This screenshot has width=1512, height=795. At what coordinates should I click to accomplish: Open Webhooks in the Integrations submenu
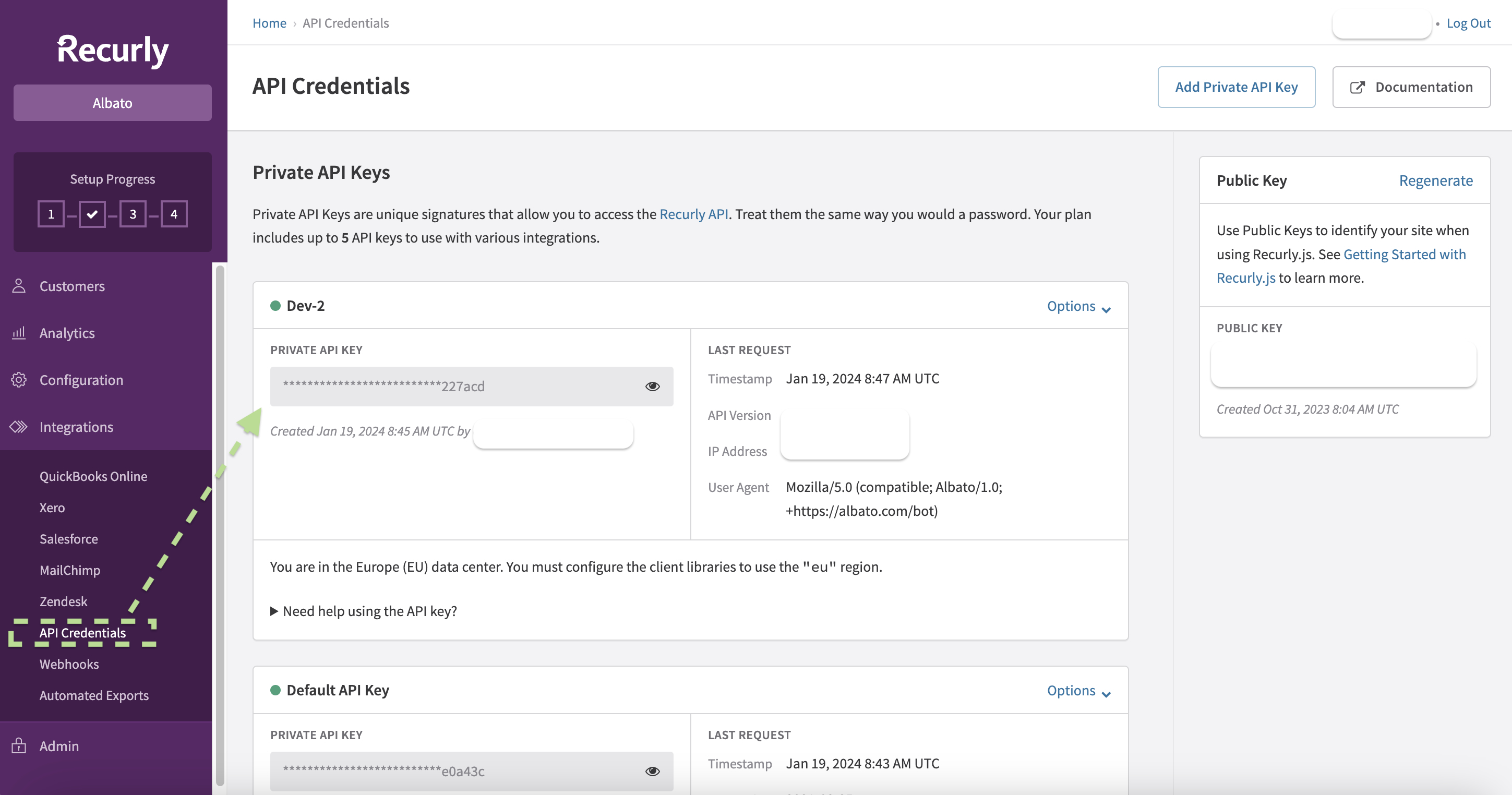[69, 664]
